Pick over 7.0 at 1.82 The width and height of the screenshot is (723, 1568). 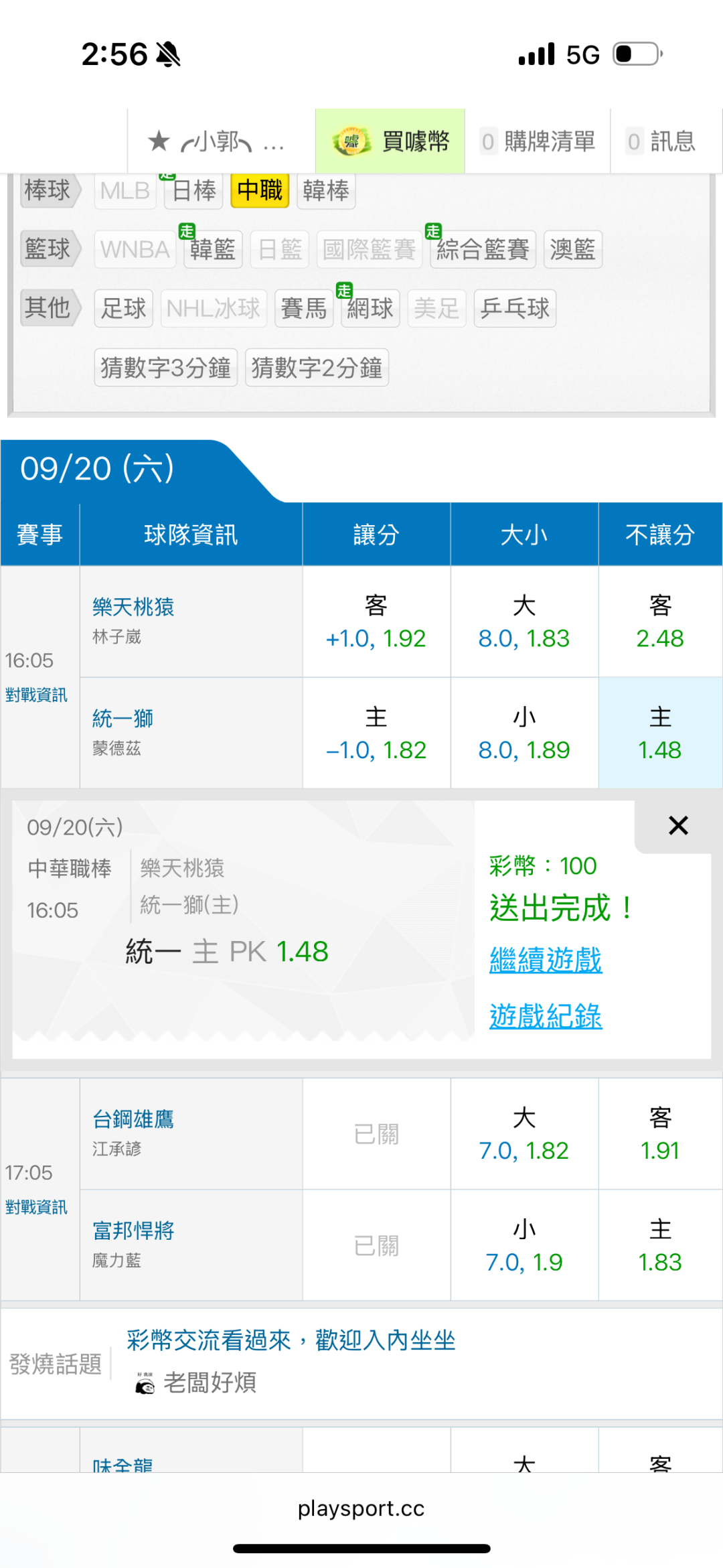click(x=524, y=1134)
